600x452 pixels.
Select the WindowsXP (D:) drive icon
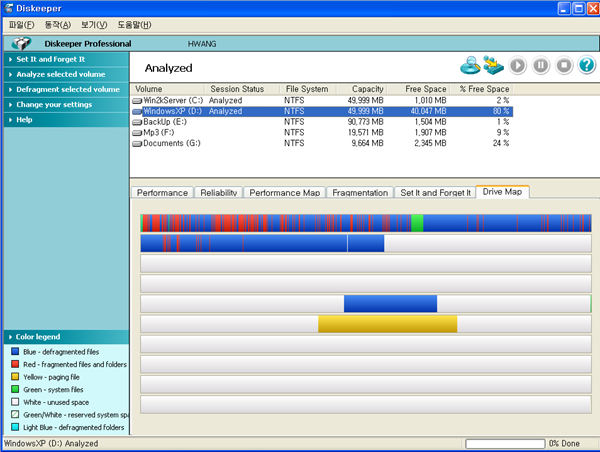point(137,111)
